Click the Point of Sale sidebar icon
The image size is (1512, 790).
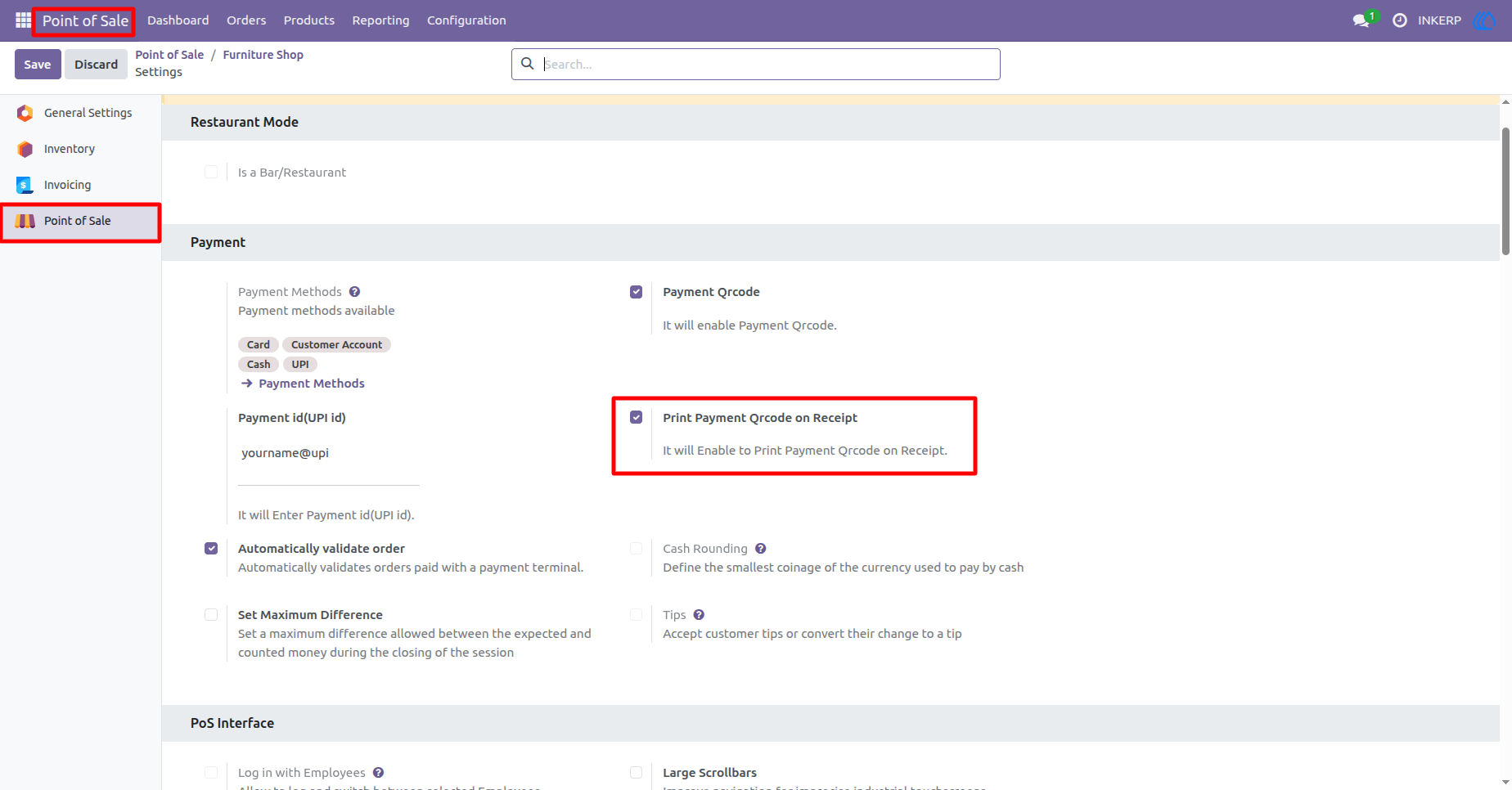pos(25,221)
